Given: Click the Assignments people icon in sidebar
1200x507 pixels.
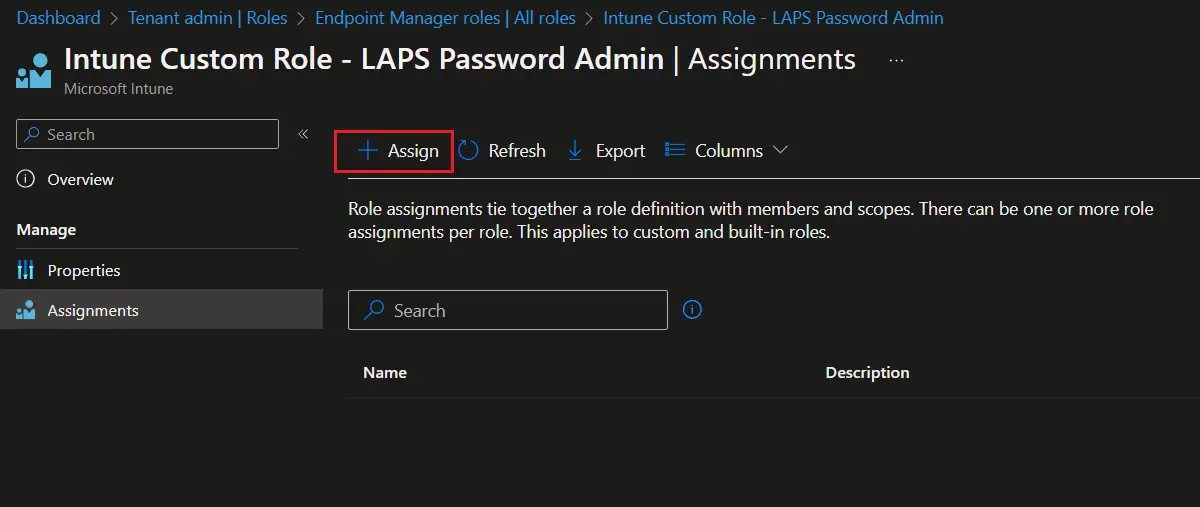Looking at the screenshot, I should 26,310.
